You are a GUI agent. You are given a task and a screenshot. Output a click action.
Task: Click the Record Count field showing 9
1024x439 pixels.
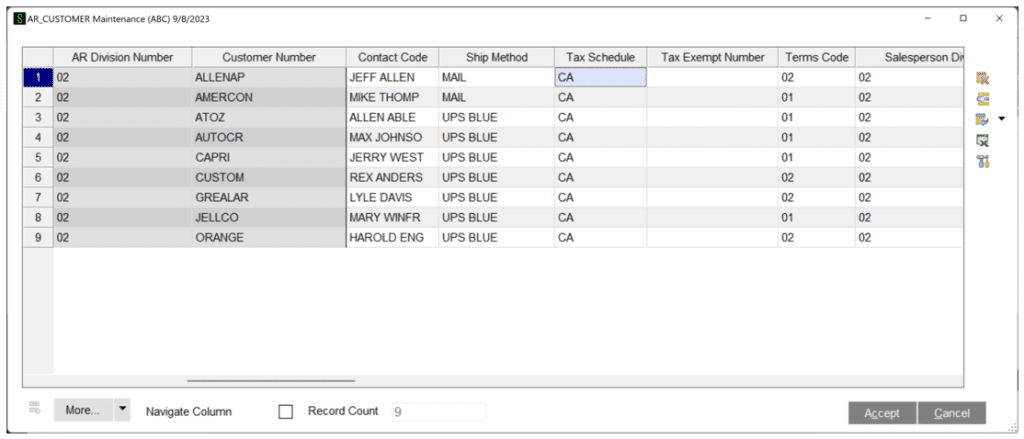pos(438,411)
